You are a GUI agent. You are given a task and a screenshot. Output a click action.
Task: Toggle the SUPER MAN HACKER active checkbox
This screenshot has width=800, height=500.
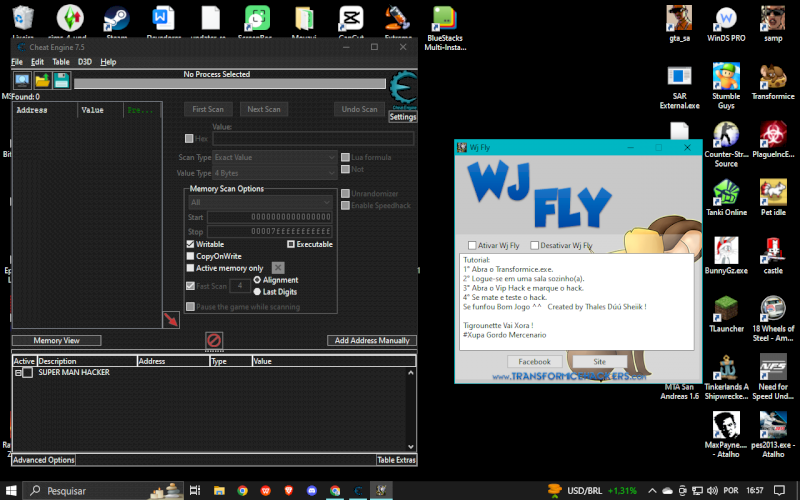coord(28,372)
